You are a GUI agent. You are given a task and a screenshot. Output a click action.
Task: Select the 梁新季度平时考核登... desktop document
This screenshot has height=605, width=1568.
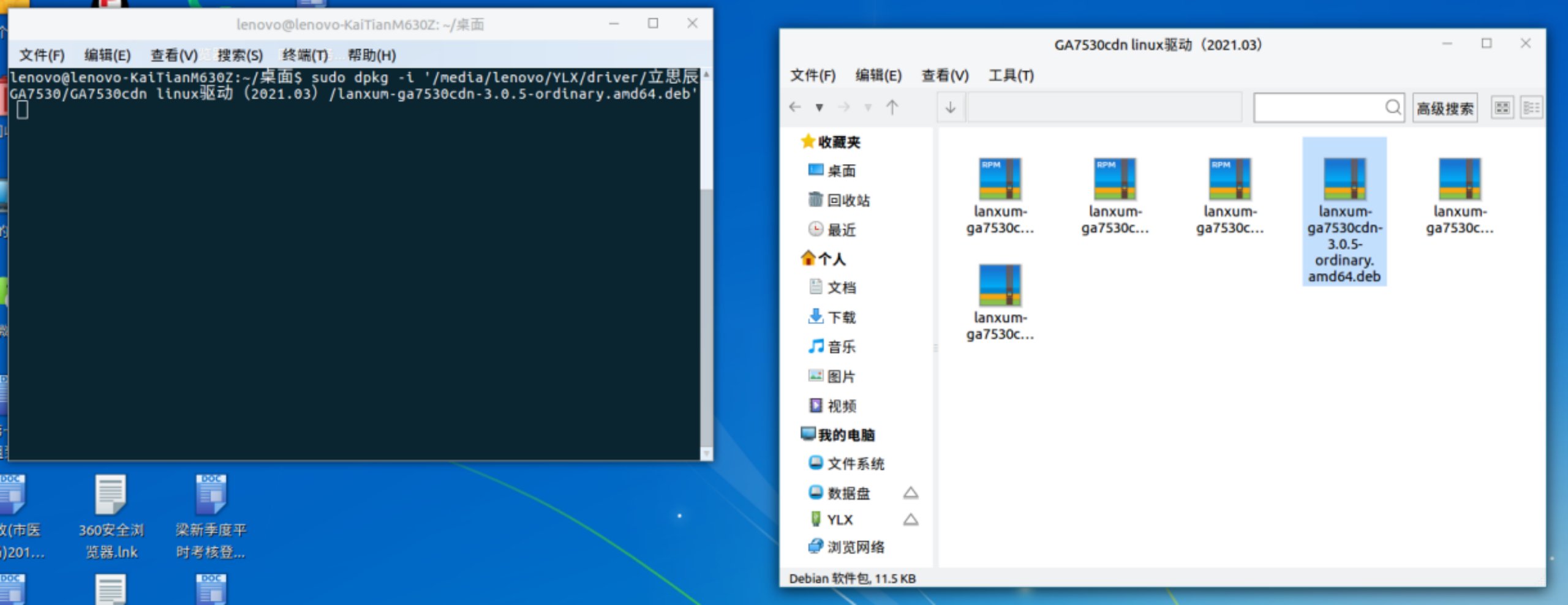coord(211,516)
